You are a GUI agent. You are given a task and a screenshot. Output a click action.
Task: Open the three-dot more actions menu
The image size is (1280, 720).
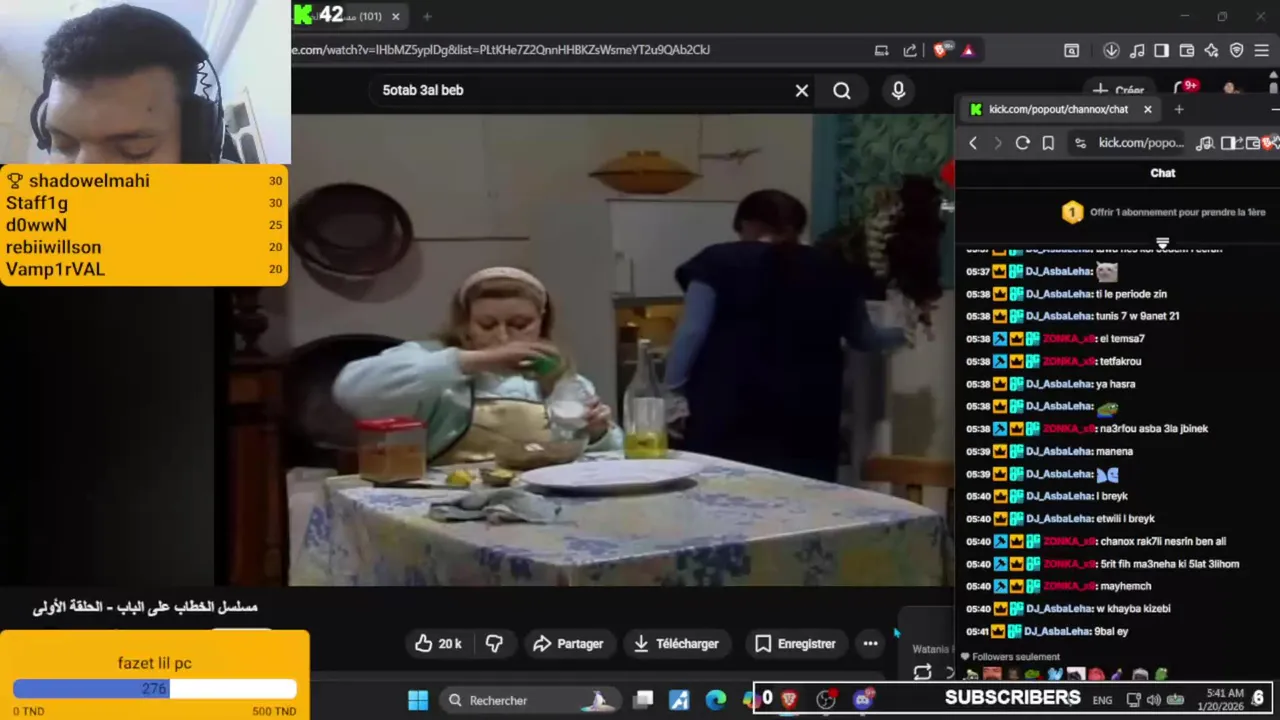point(871,644)
